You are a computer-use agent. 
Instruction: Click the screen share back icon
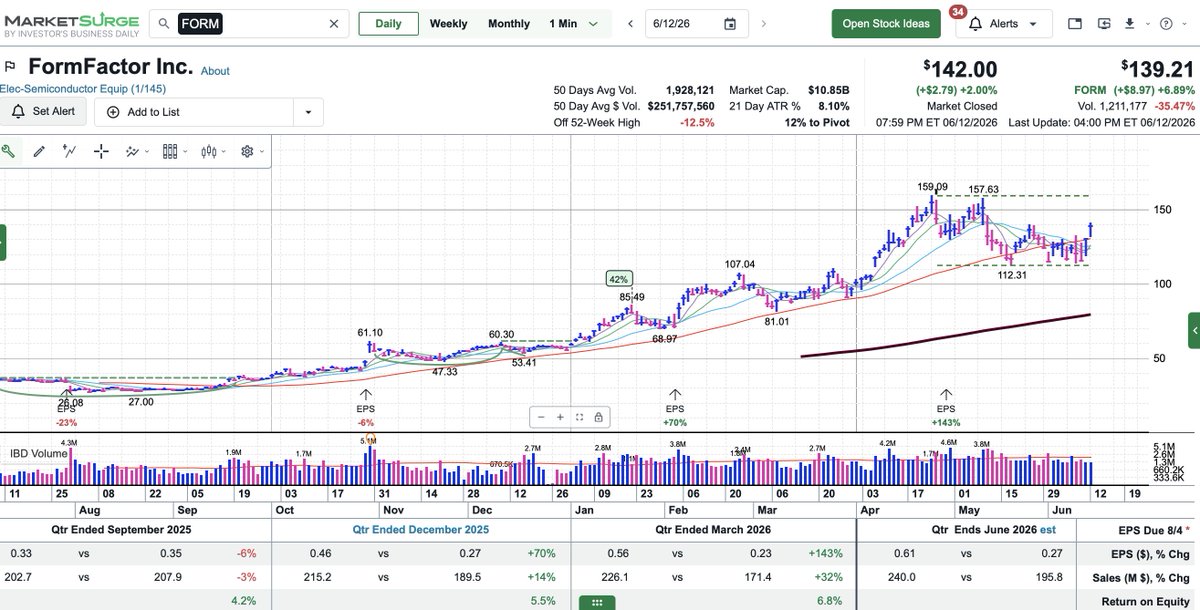(1105, 23)
